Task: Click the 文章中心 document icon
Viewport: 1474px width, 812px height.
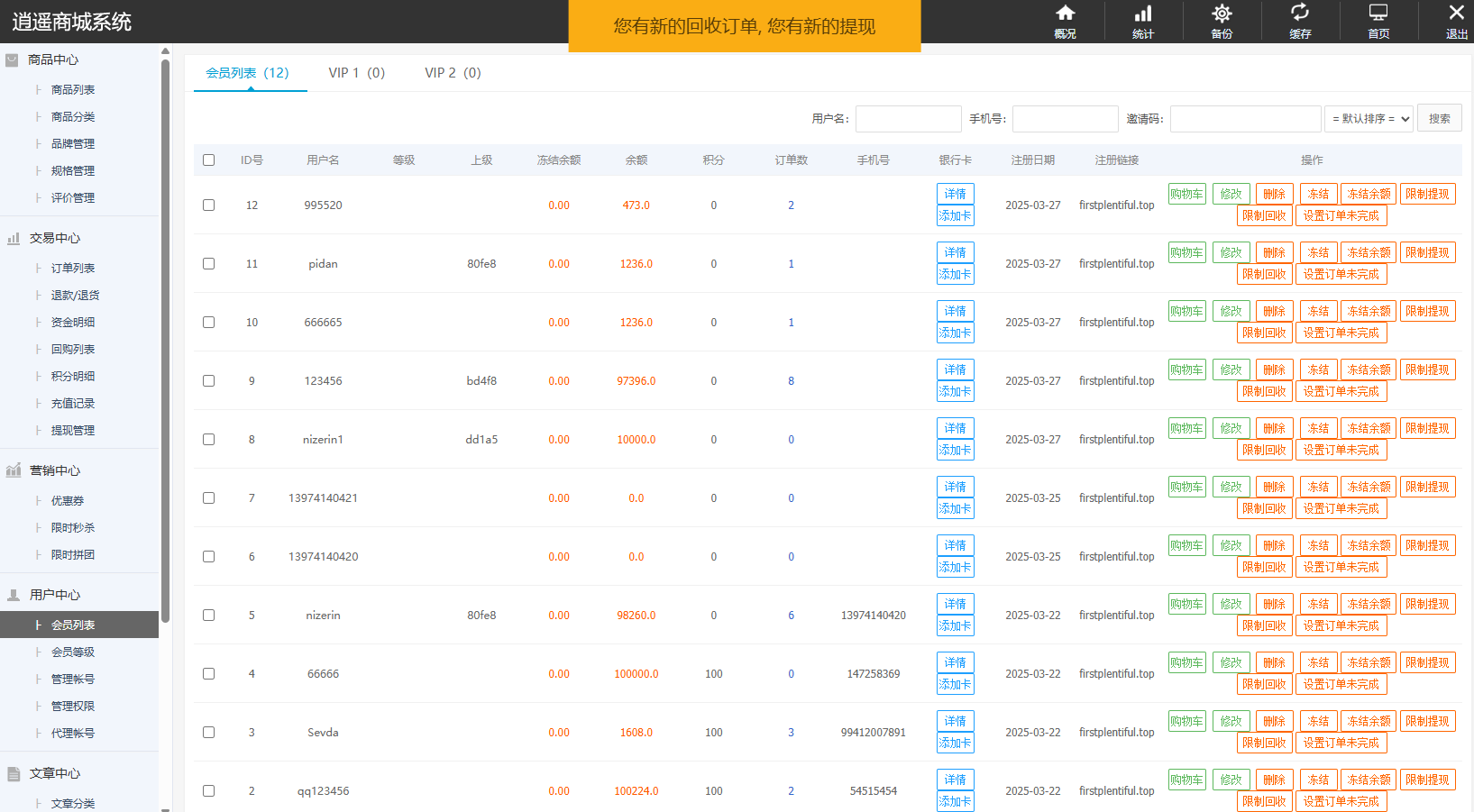Action: tap(14, 774)
